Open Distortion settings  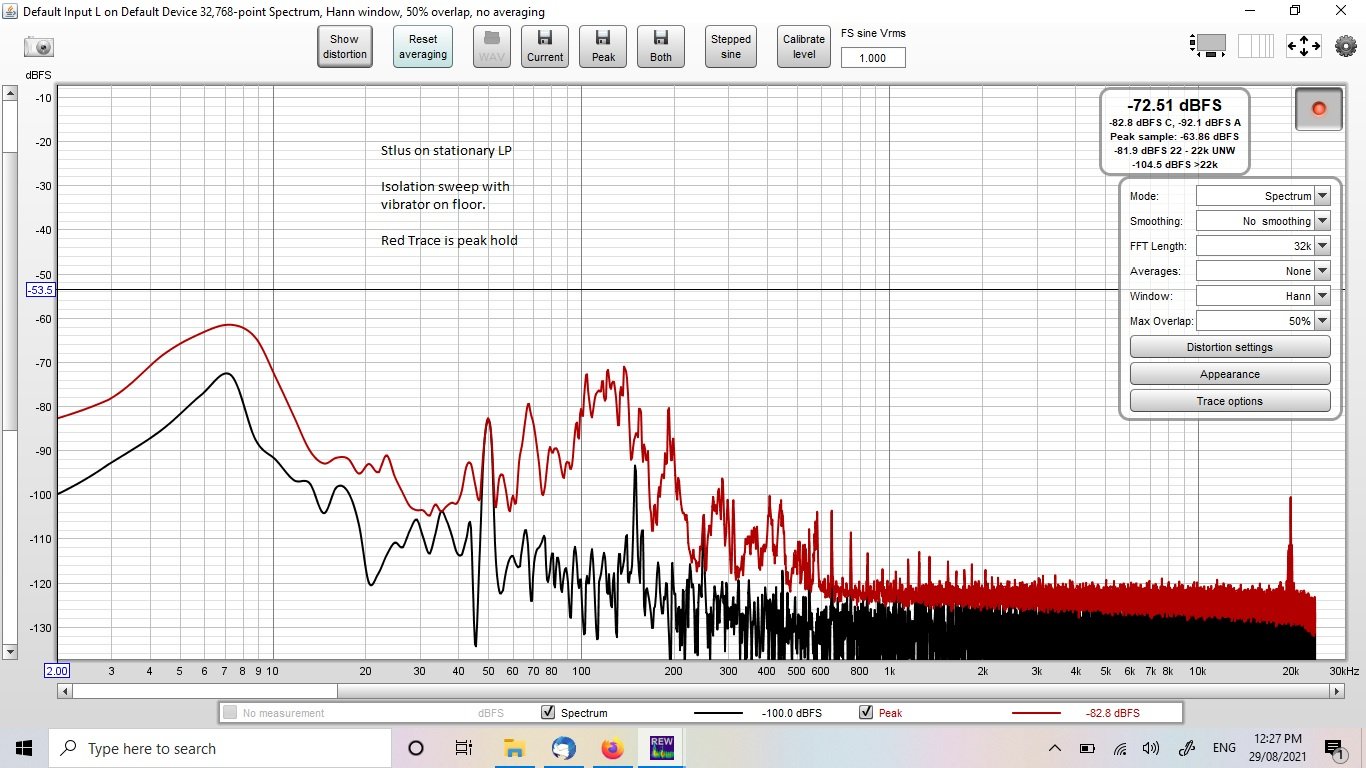(x=1230, y=347)
